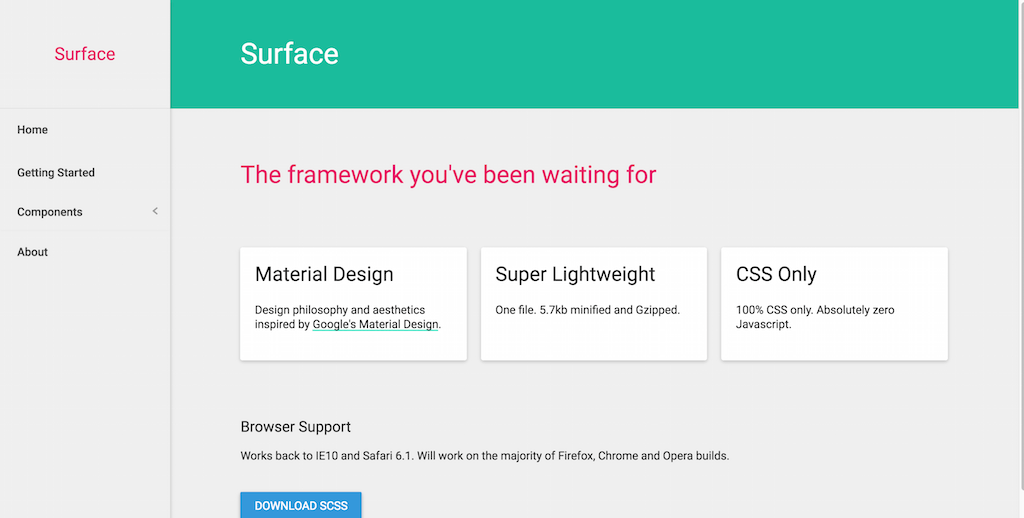Click the white Surface title in header
Screen dimensions: 1024x518
point(289,54)
